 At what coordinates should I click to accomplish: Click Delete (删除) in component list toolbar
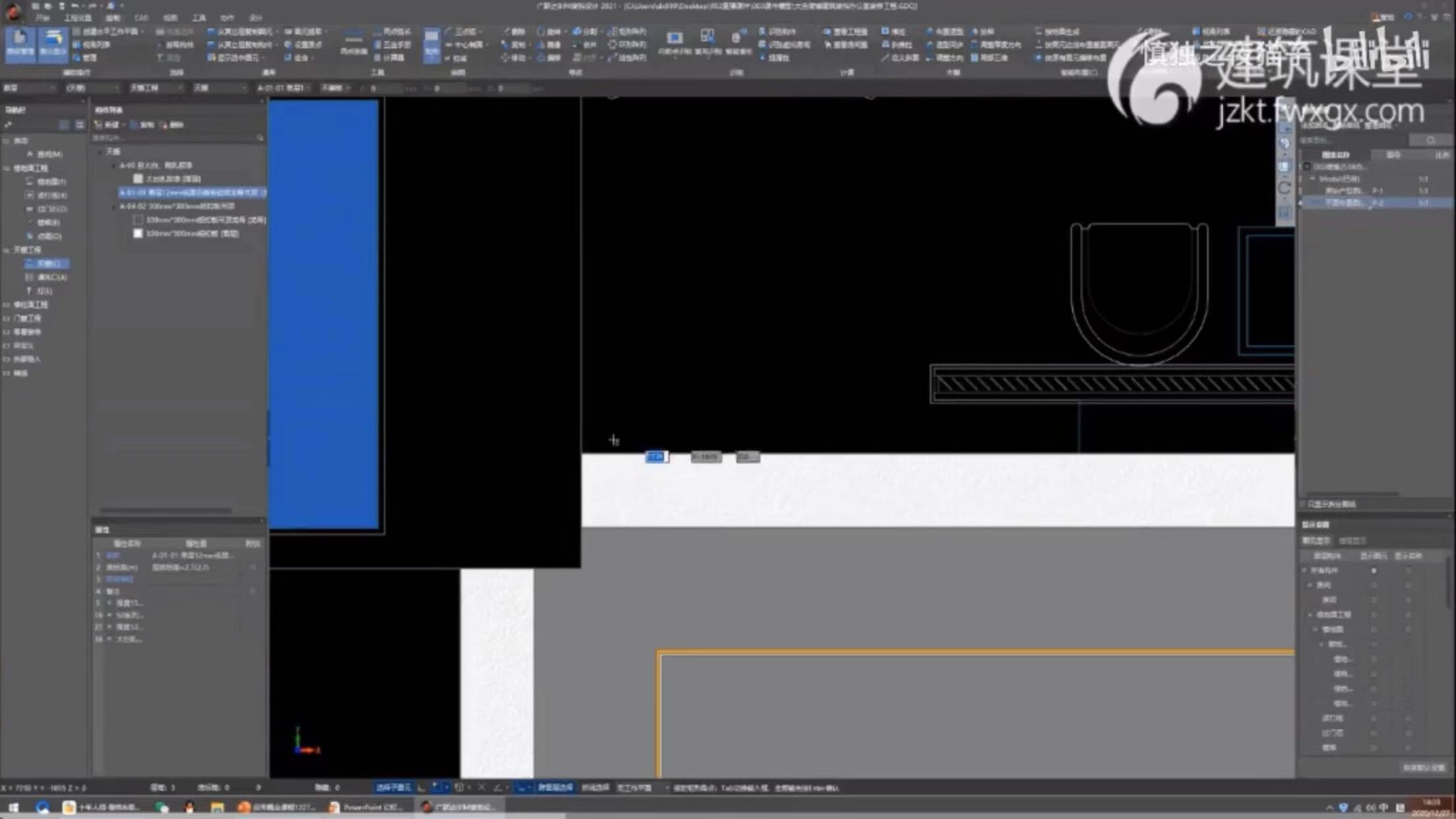click(x=173, y=125)
